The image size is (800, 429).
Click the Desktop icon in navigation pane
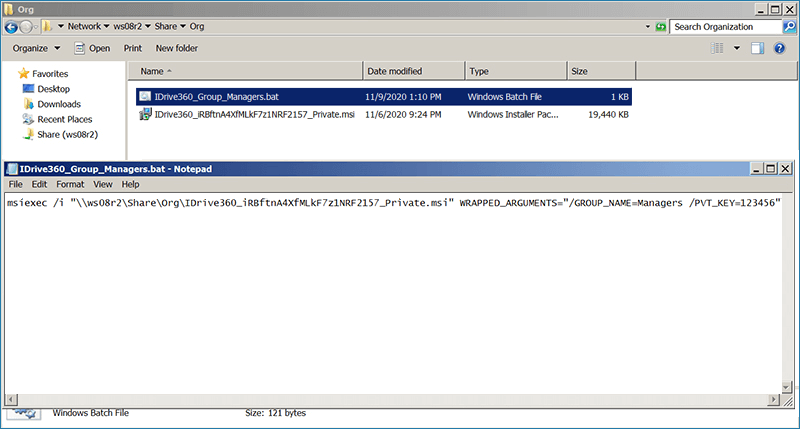click(x=28, y=89)
